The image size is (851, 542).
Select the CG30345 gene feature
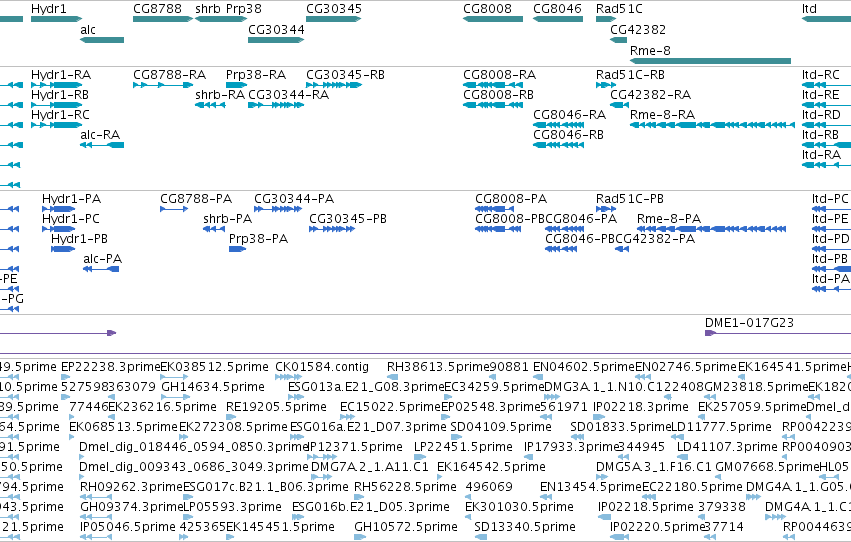[333, 19]
